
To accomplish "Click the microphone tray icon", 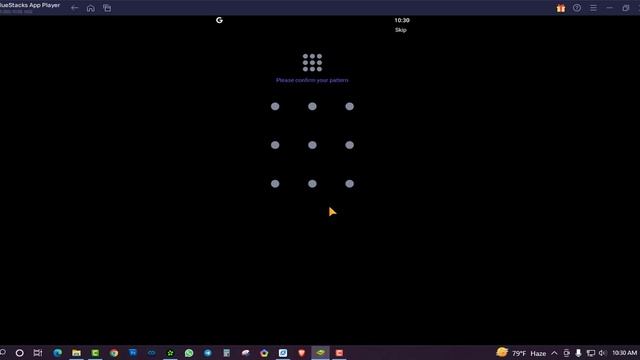I will point(578,353).
